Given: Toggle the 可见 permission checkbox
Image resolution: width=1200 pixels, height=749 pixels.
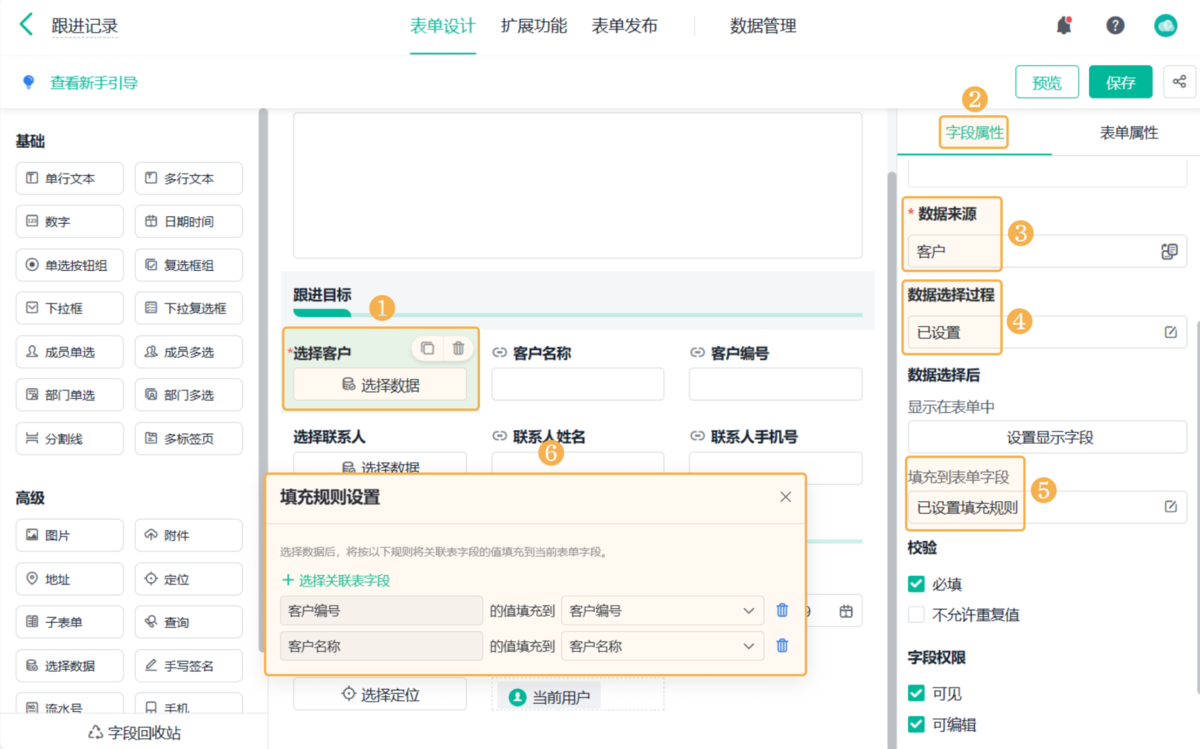Looking at the screenshot, I should click(x=916, y=693).
